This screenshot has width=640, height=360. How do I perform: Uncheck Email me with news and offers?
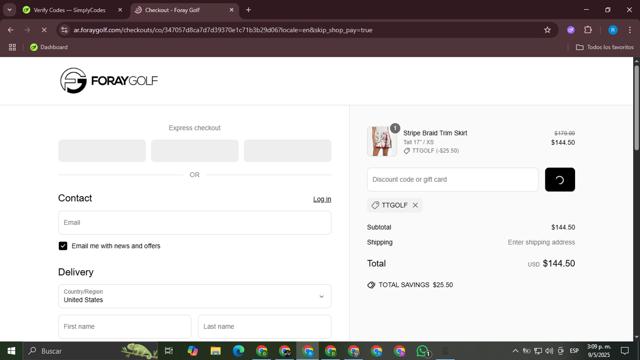63,246
